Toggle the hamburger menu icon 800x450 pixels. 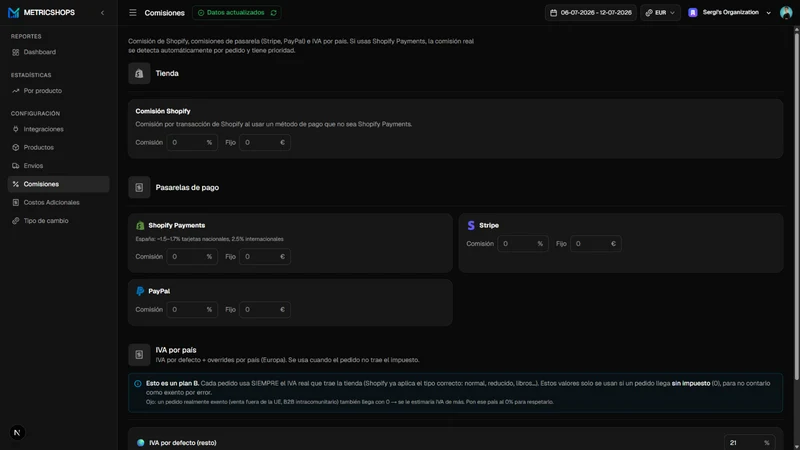(133, 13)
